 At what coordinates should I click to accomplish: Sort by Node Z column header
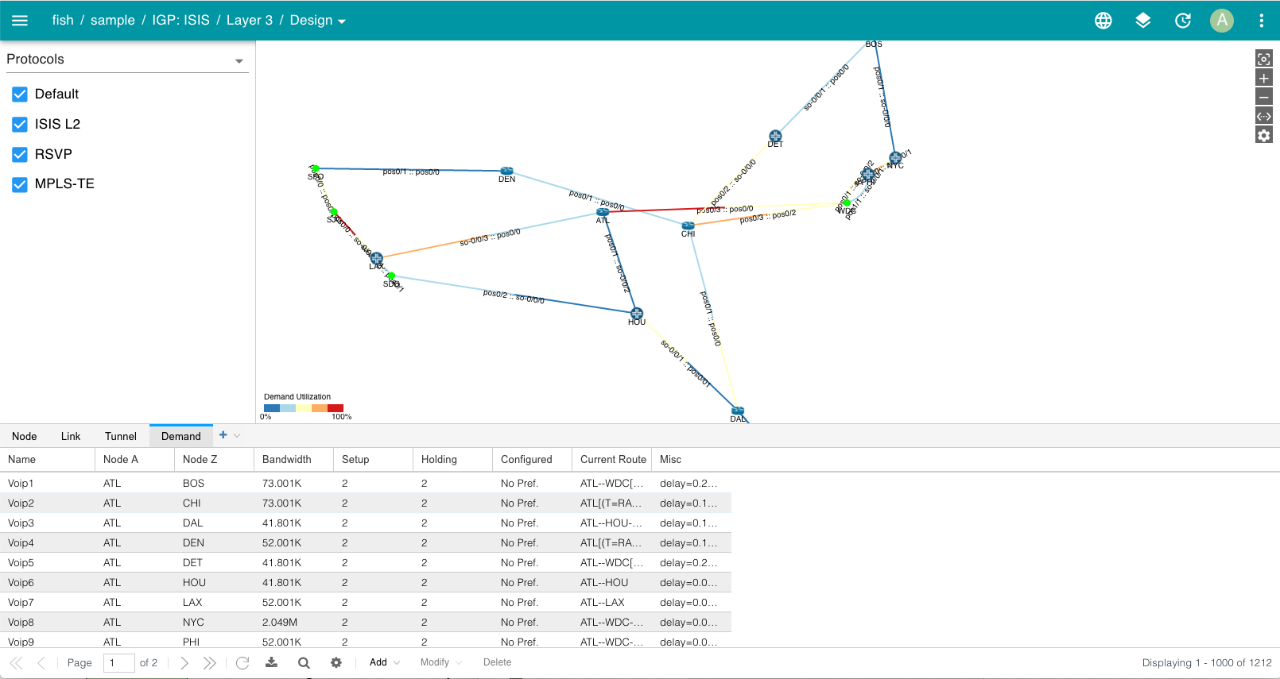[214, 459]
